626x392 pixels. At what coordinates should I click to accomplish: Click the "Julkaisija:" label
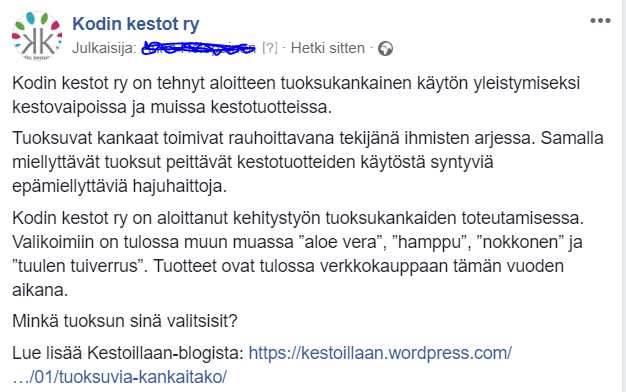(104, 48)
